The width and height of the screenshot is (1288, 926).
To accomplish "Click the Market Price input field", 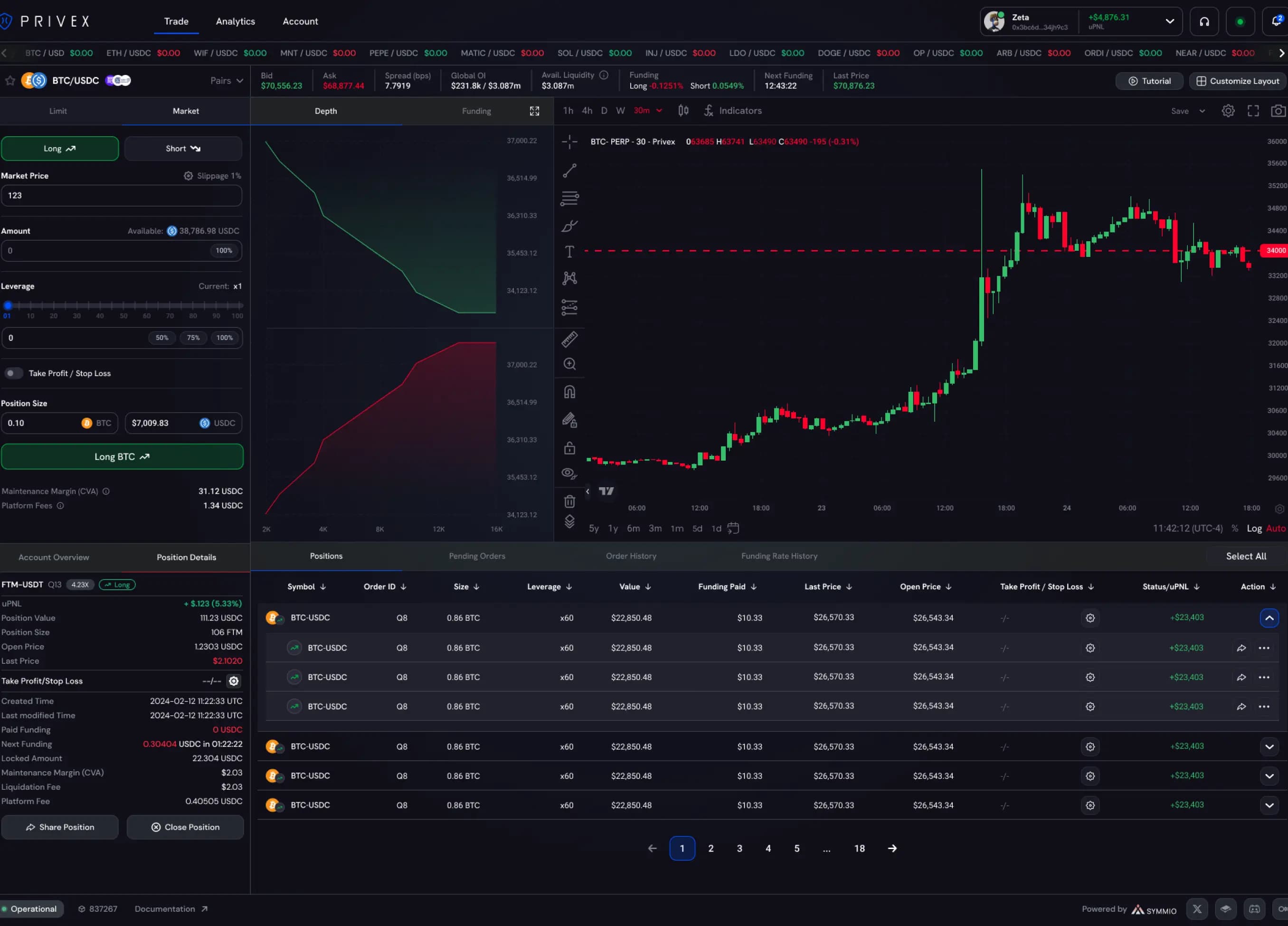I will coord(122,195).
